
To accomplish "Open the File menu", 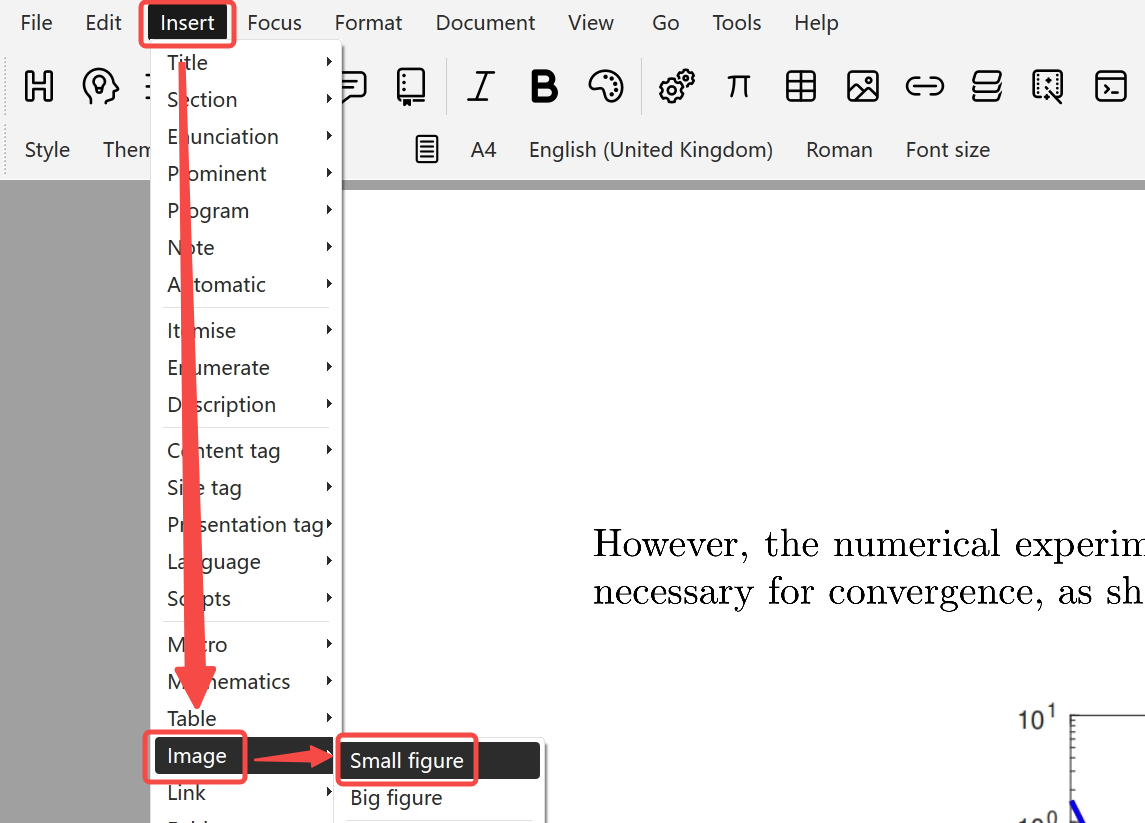I will pyautogui.click(x=37, y=23).
